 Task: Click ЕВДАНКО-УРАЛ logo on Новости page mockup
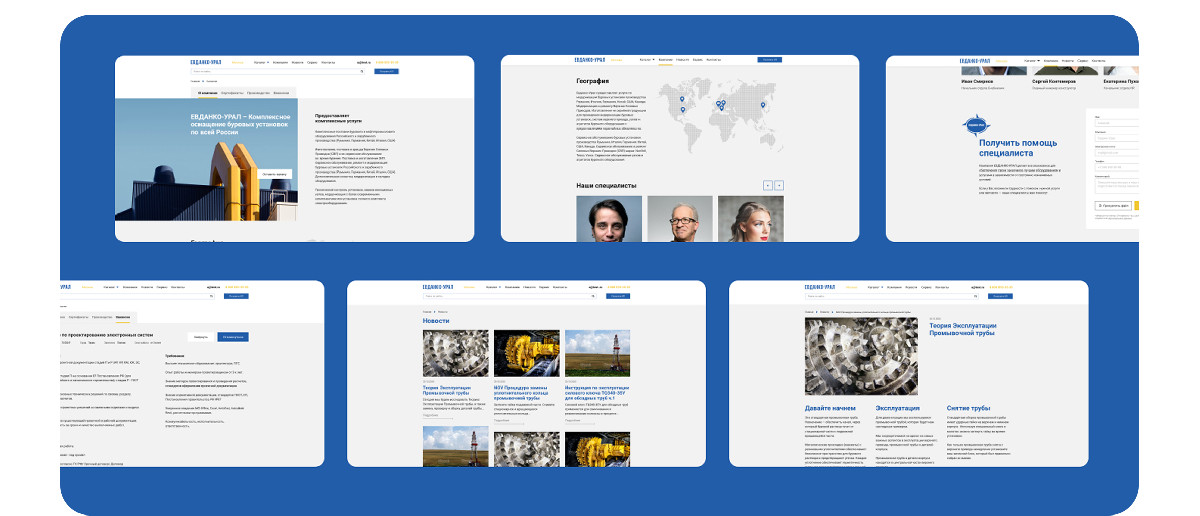click(x=438, y=287)
